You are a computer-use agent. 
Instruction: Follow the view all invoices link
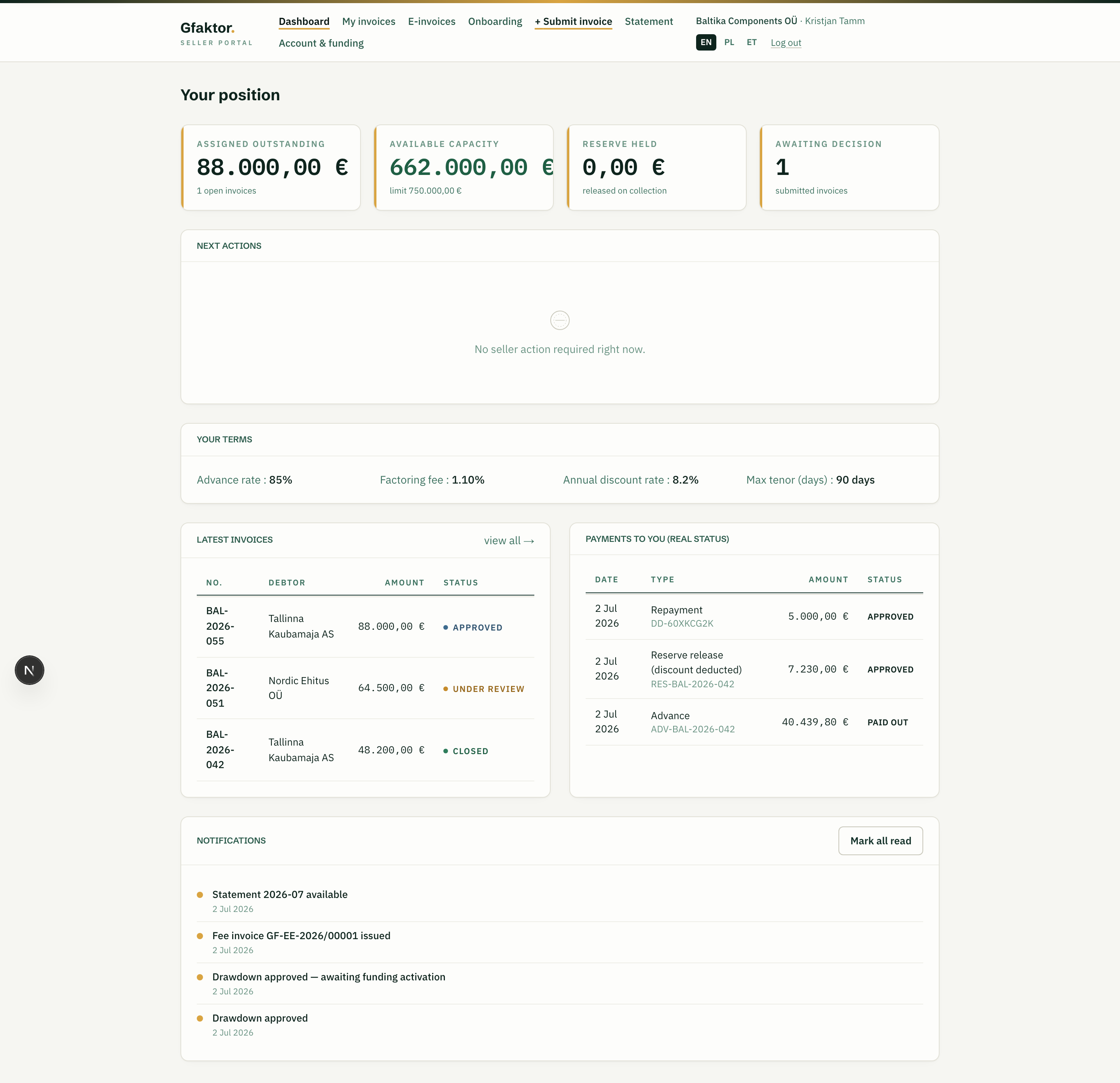click(509, 540)
